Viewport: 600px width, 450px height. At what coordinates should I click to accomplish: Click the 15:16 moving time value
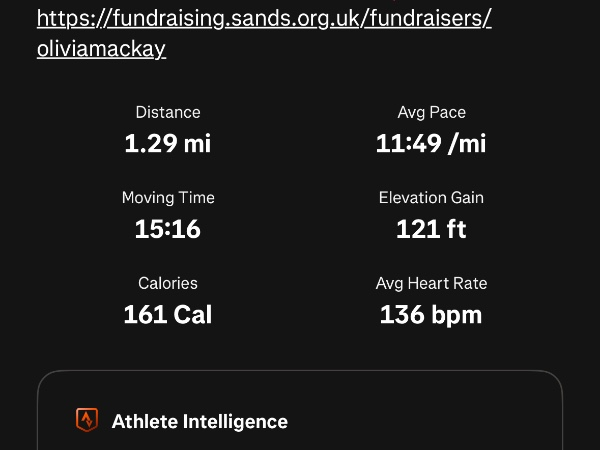pyautogui.click(x=168, y=229)
